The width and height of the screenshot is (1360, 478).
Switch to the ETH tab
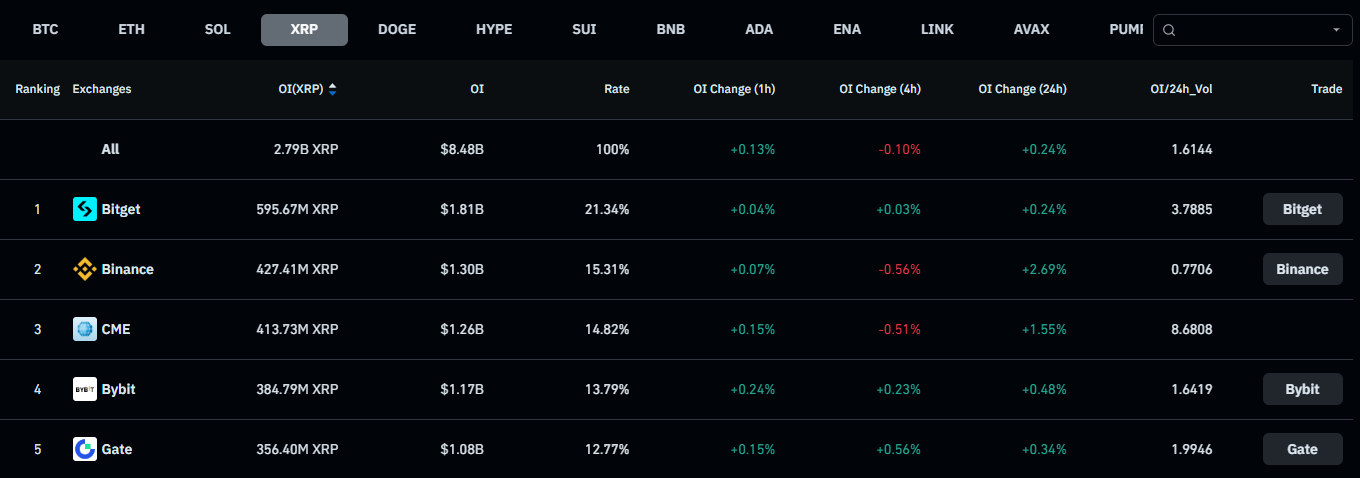click(x=131, y=30)
